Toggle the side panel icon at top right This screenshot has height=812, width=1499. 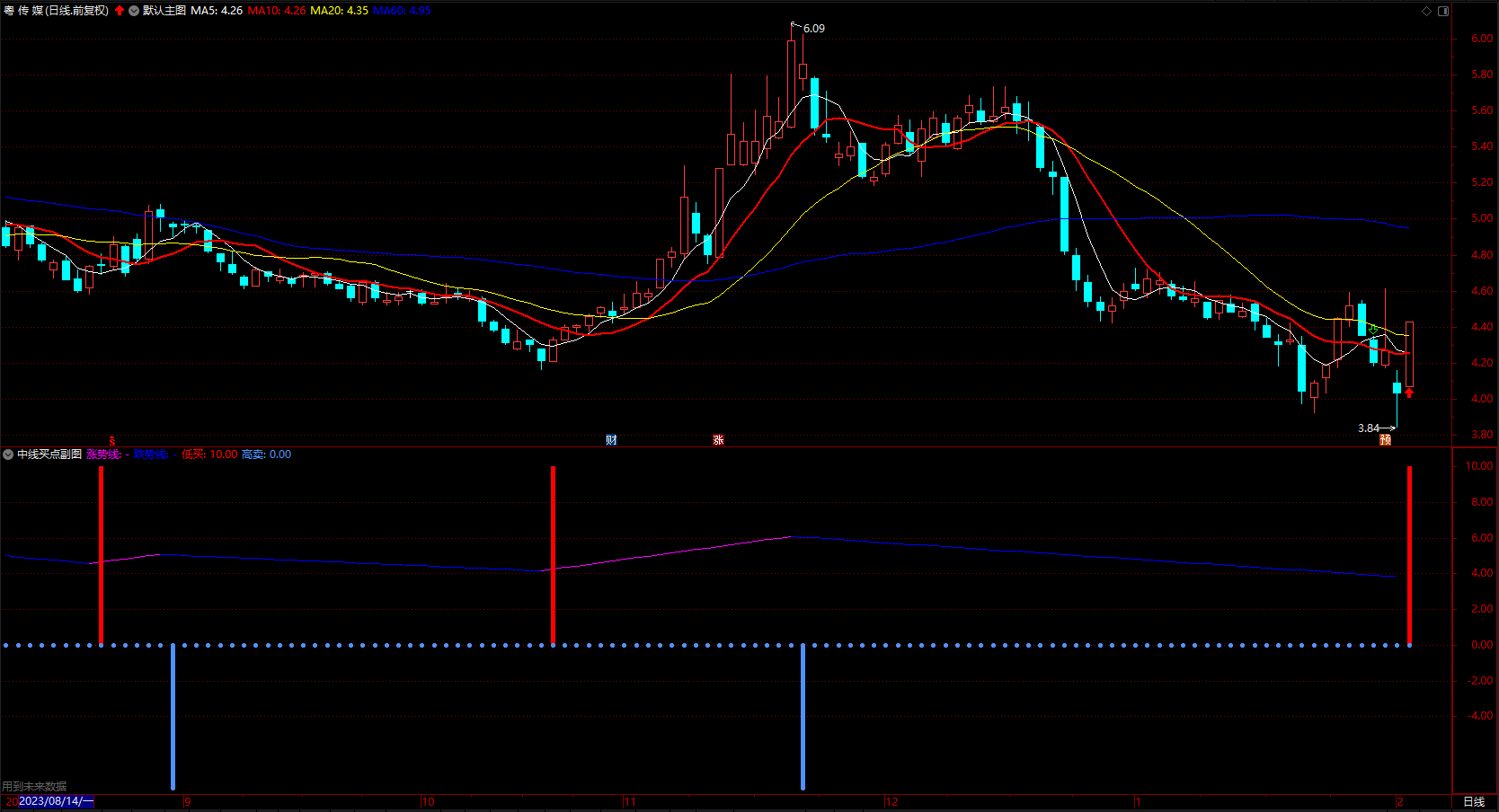coord(1443,11)
